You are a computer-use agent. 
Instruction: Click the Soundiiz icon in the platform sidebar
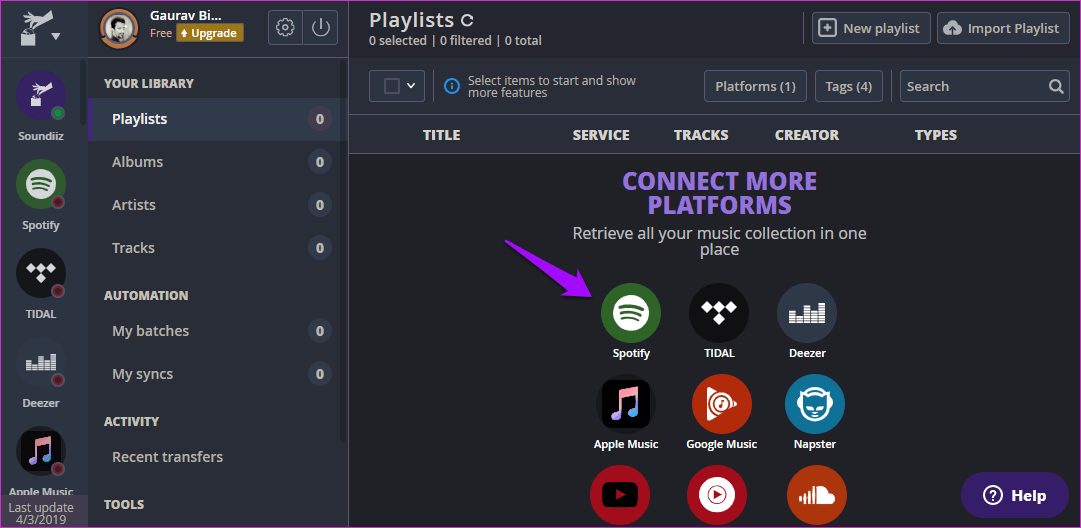coord(41,95)
